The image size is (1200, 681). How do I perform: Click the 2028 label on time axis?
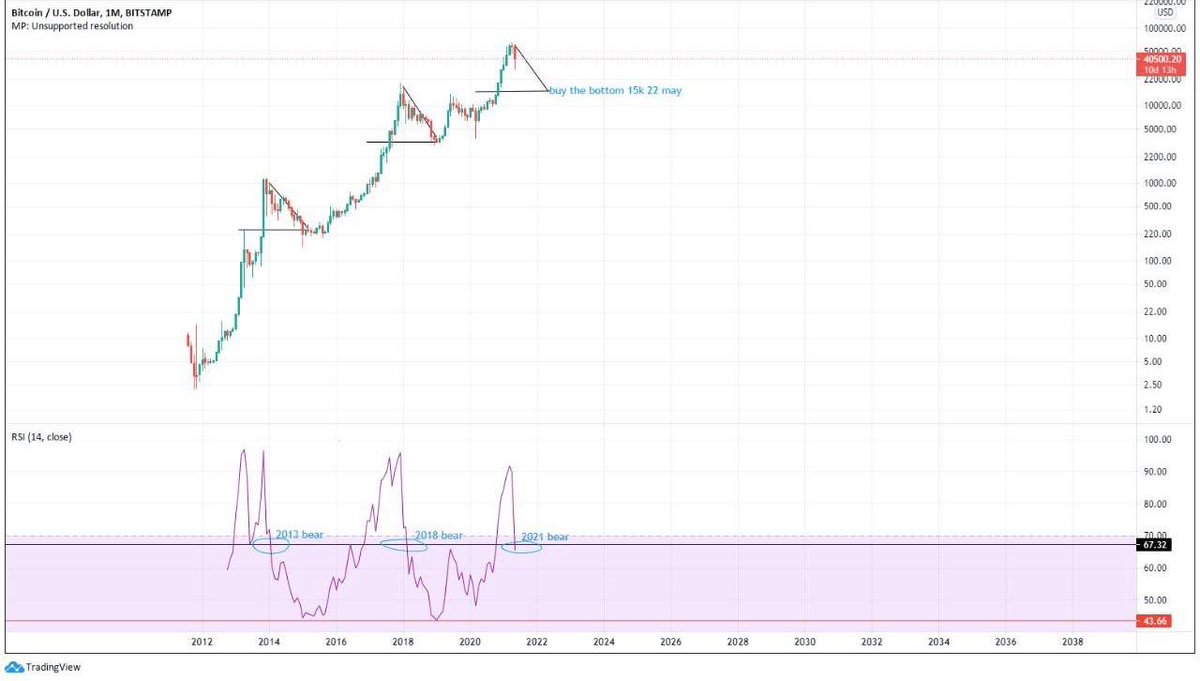(738, 642)
